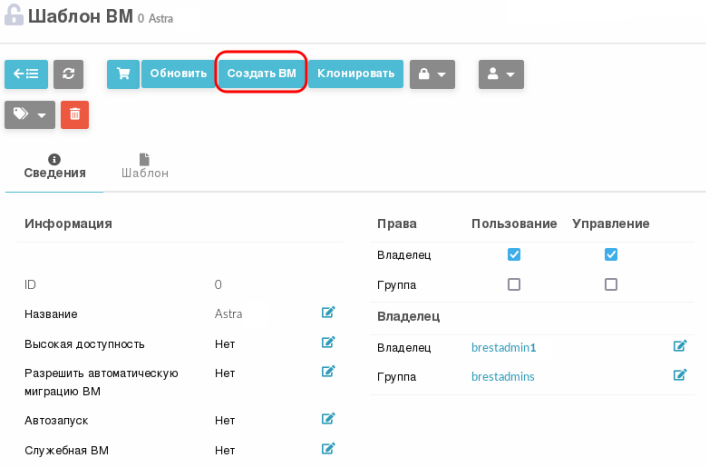Screen dimensions: 706x469
Task: Switch to the Шаблон tab
Action: pos(144,166)
